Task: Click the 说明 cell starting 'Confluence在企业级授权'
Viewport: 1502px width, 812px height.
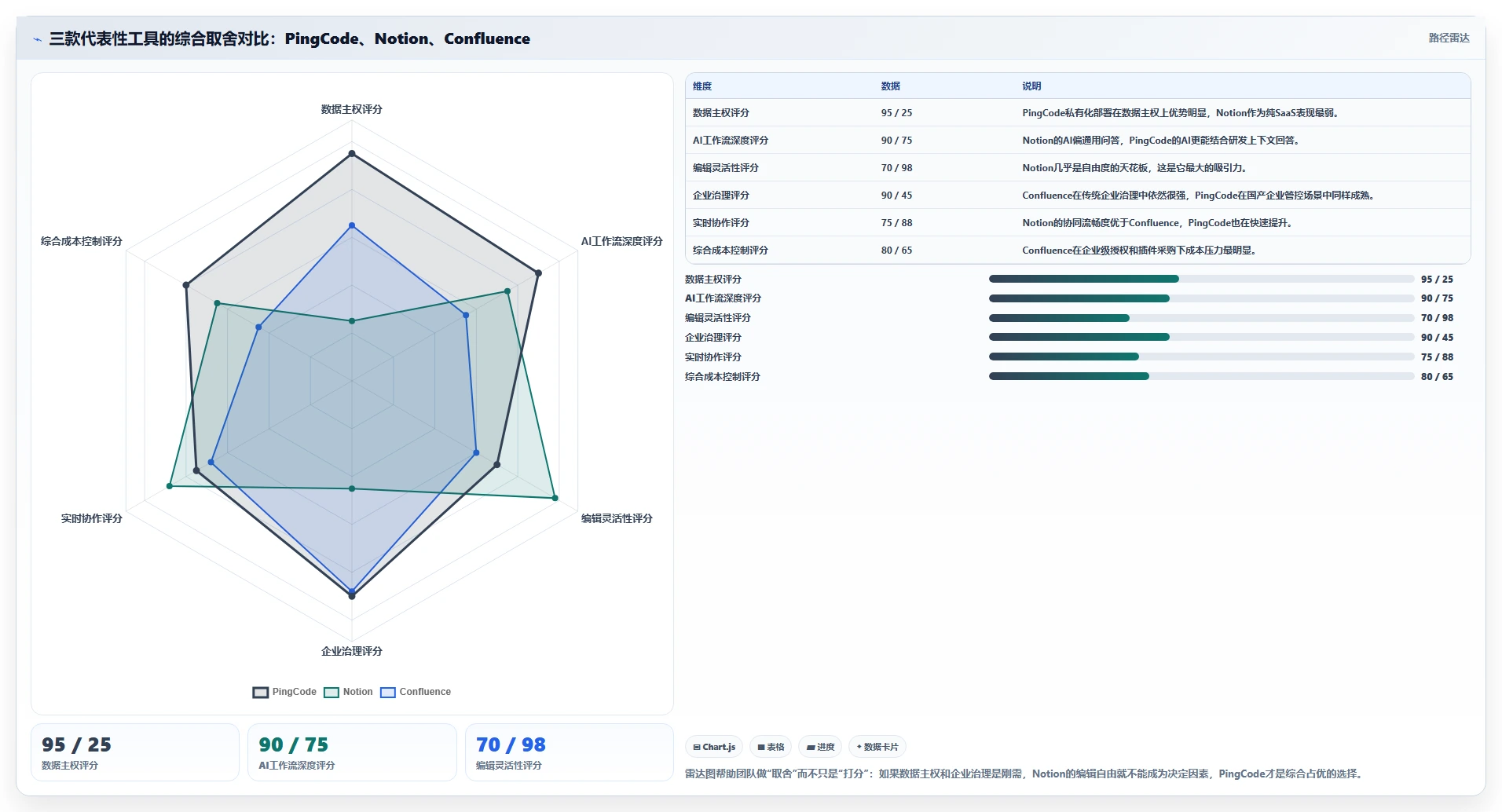Action: pos(1141,251)
